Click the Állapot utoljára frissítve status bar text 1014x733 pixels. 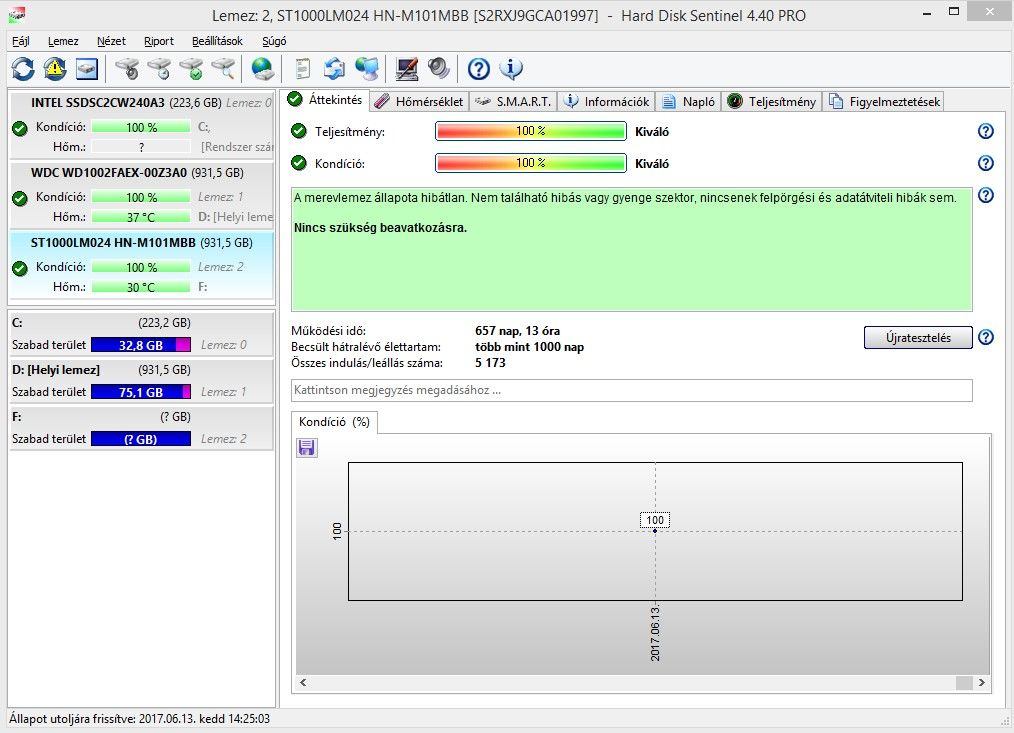point(140,719)
